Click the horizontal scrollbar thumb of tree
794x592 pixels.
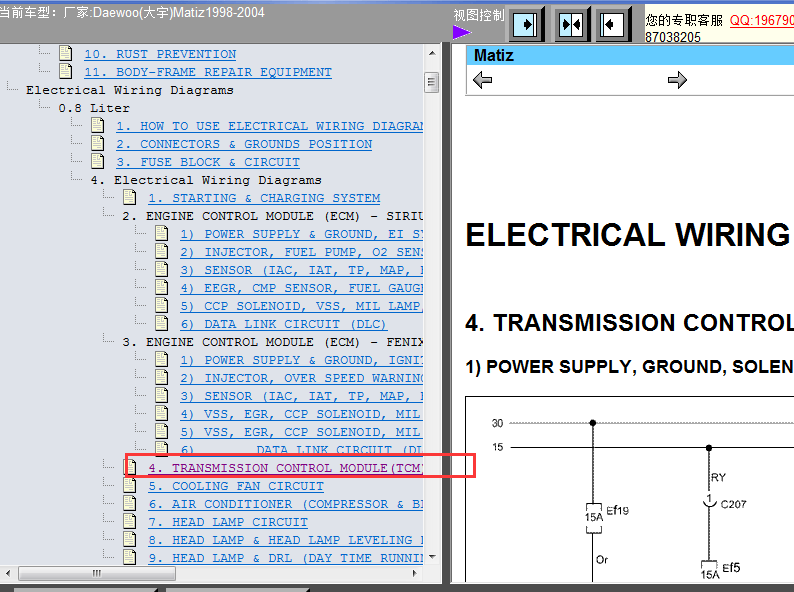[97, 573]
